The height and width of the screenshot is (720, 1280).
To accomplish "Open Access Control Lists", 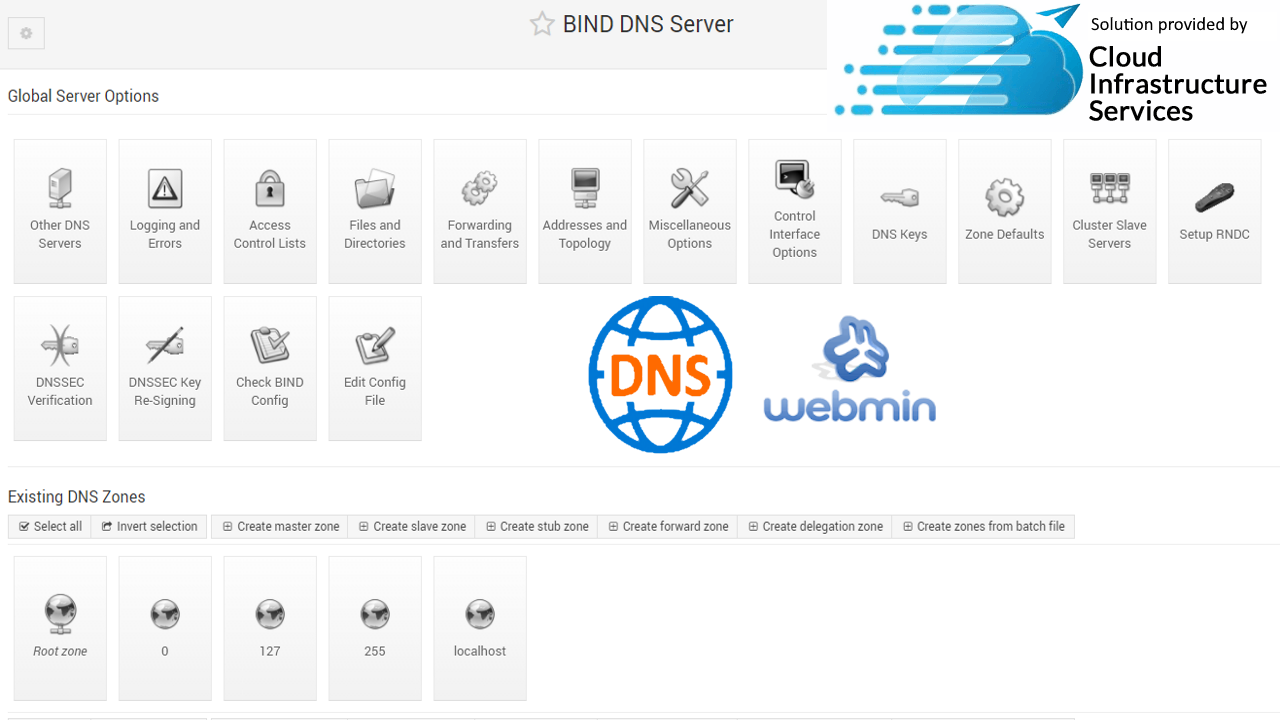I will [x=270, y=211].
